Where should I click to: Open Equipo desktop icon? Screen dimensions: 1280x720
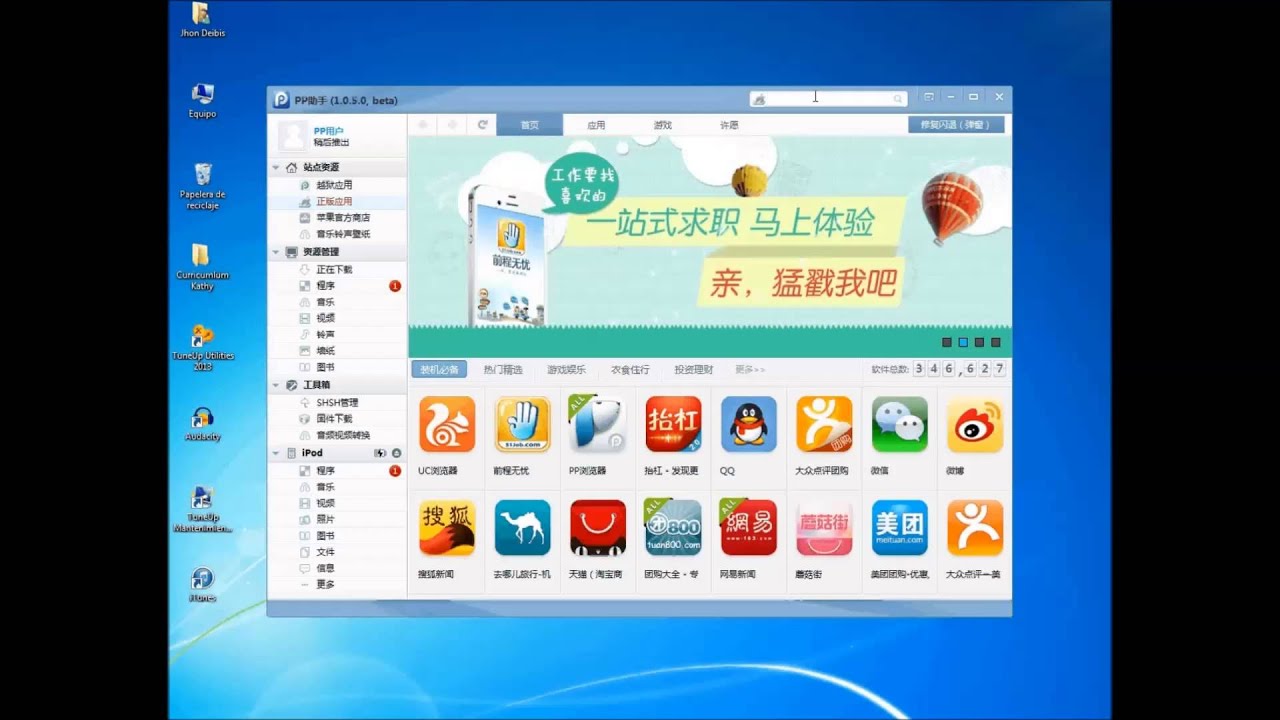(x=202, y=100)
